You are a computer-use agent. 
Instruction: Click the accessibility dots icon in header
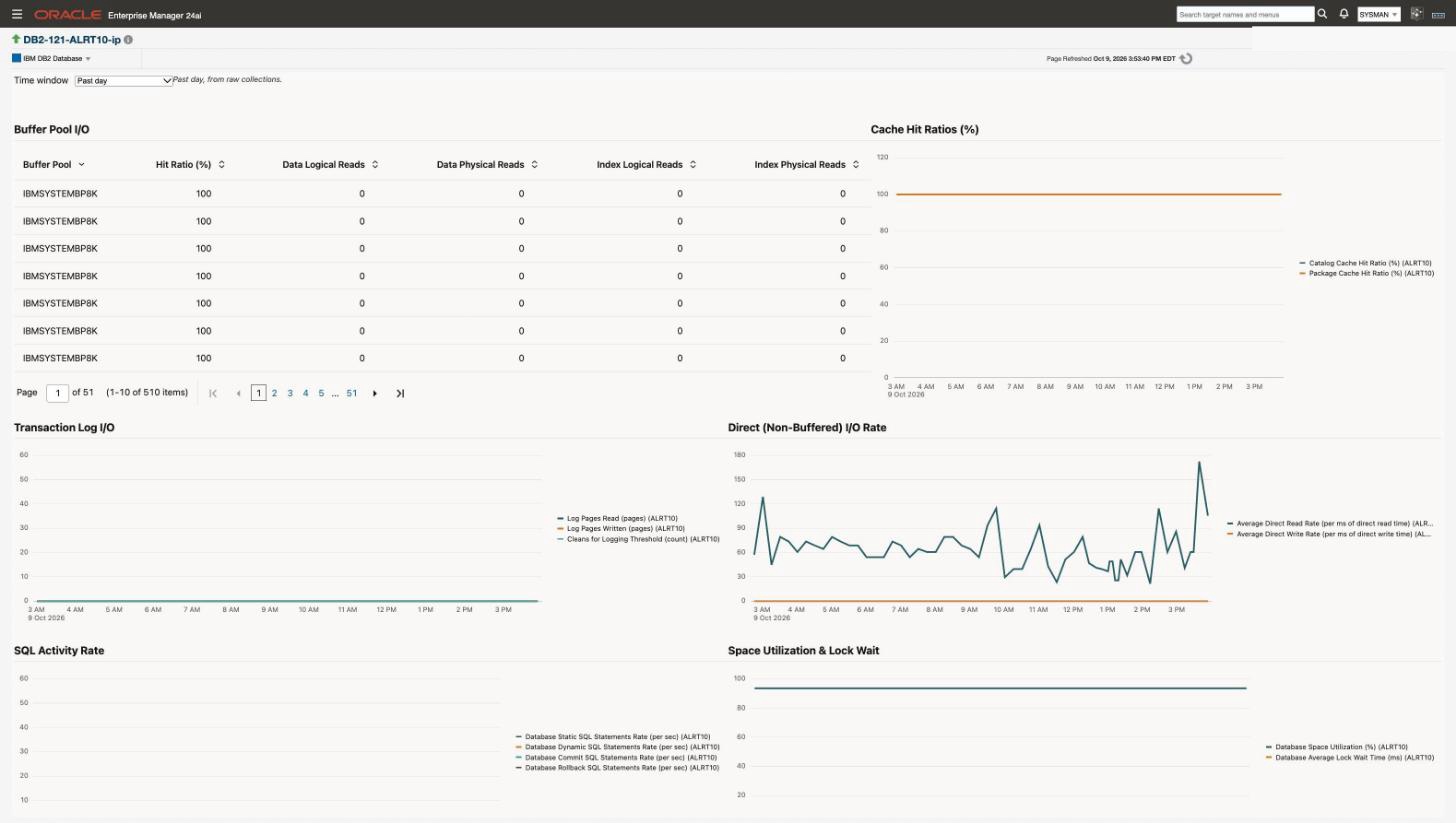[1439, 15]
